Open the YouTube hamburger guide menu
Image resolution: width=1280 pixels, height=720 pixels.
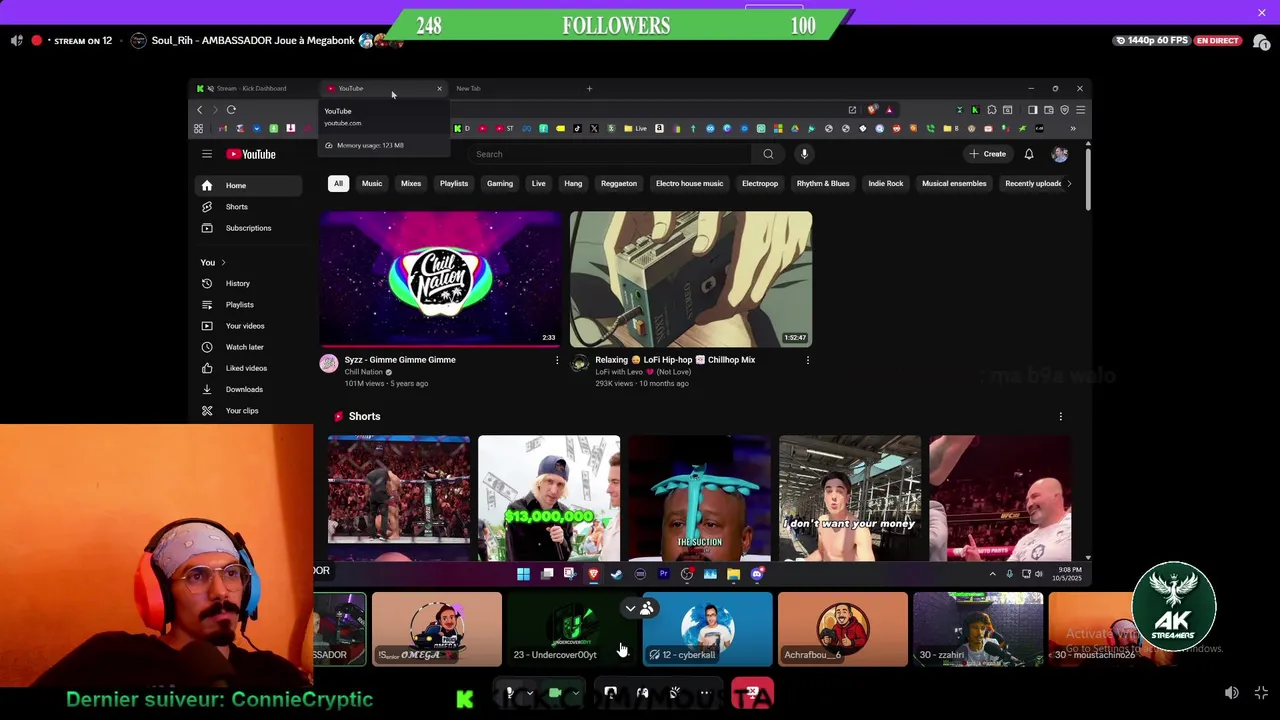coord(207,154)
